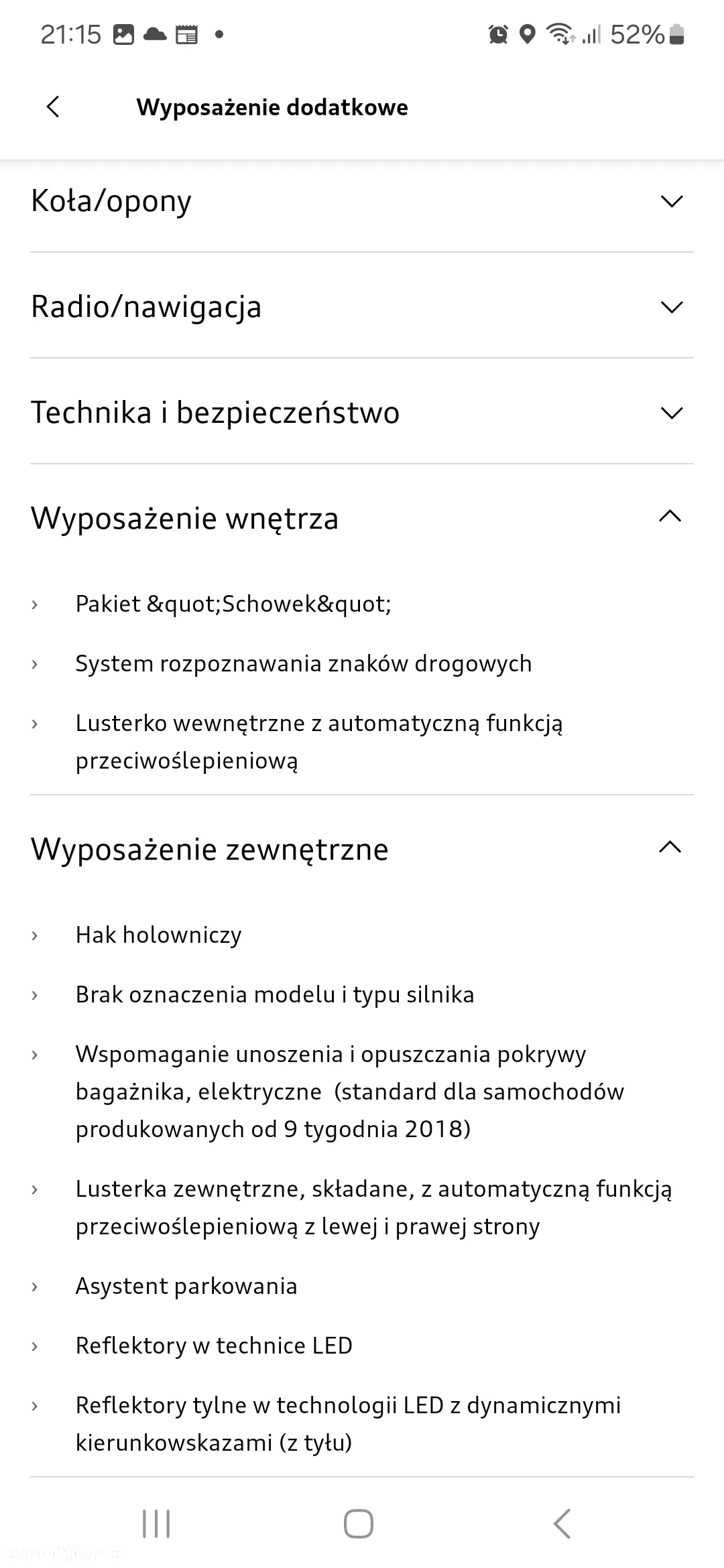Tap the battery icon in status bar
724x1568 pixels.
point(677,34)
